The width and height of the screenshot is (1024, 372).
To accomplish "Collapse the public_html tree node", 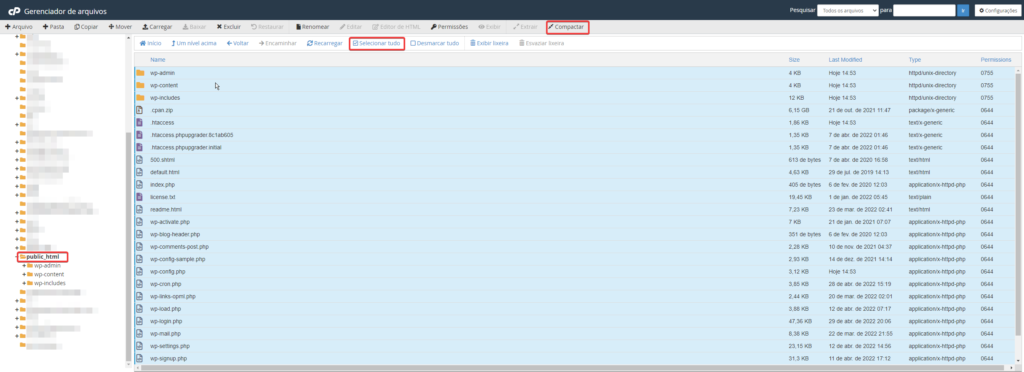I will click(x=17, y=256).
